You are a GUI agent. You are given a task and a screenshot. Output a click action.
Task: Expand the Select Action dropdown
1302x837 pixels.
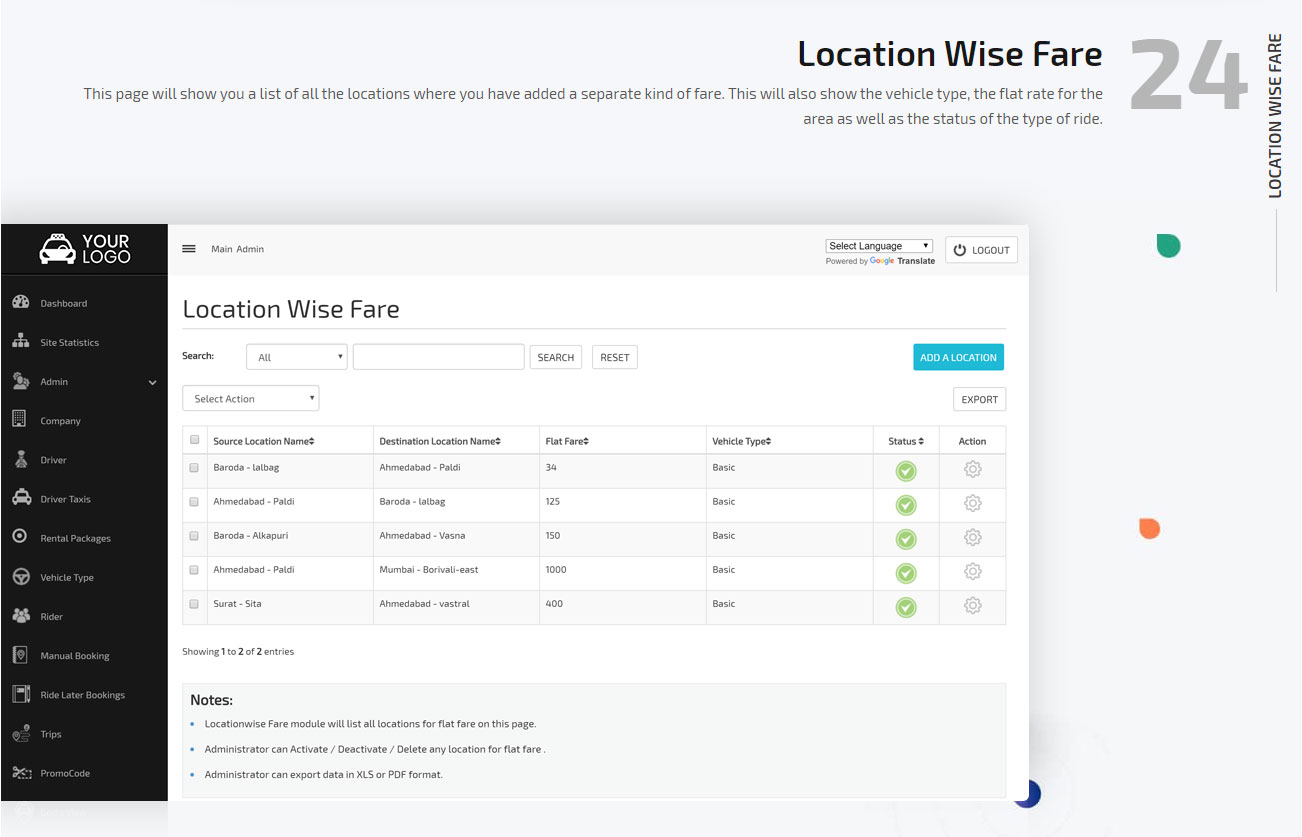[250, 398]
